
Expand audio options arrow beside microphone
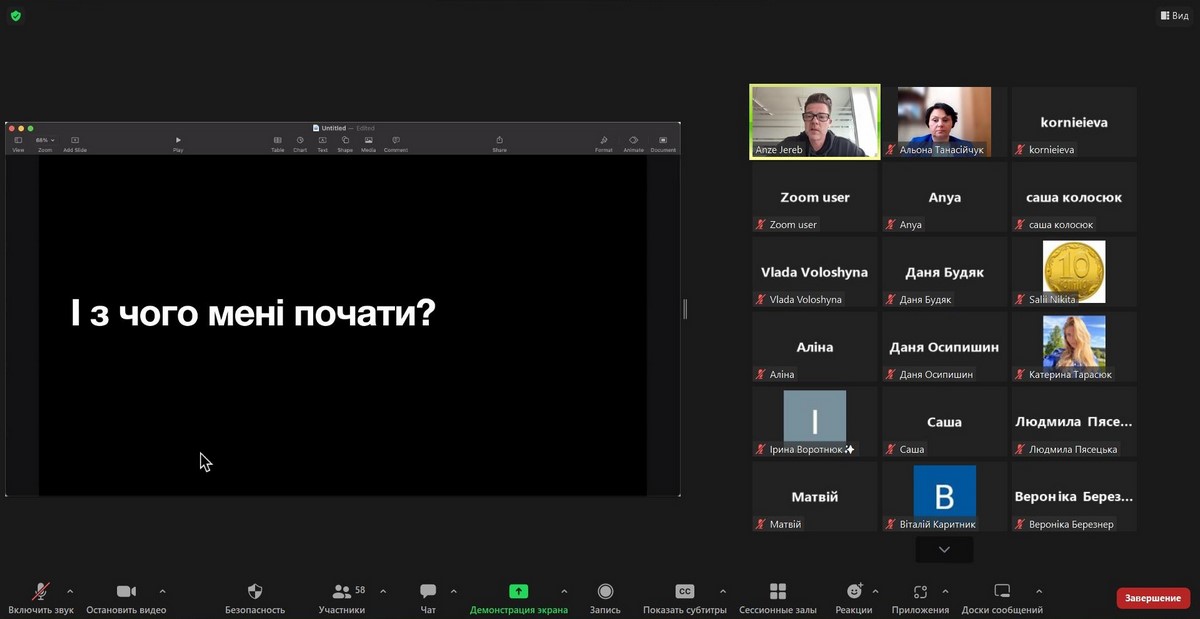(x=69, y=591)
